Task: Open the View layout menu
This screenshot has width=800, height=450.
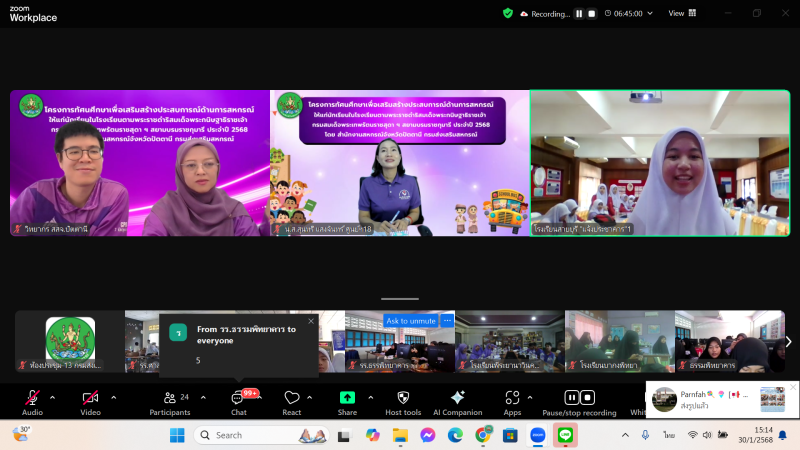Action: tap(682, 13)
